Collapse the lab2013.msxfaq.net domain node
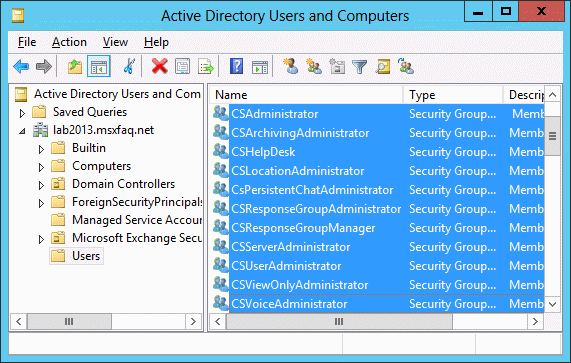The width and height of the screenshot is (571, 363). click(x=22, y=131)
